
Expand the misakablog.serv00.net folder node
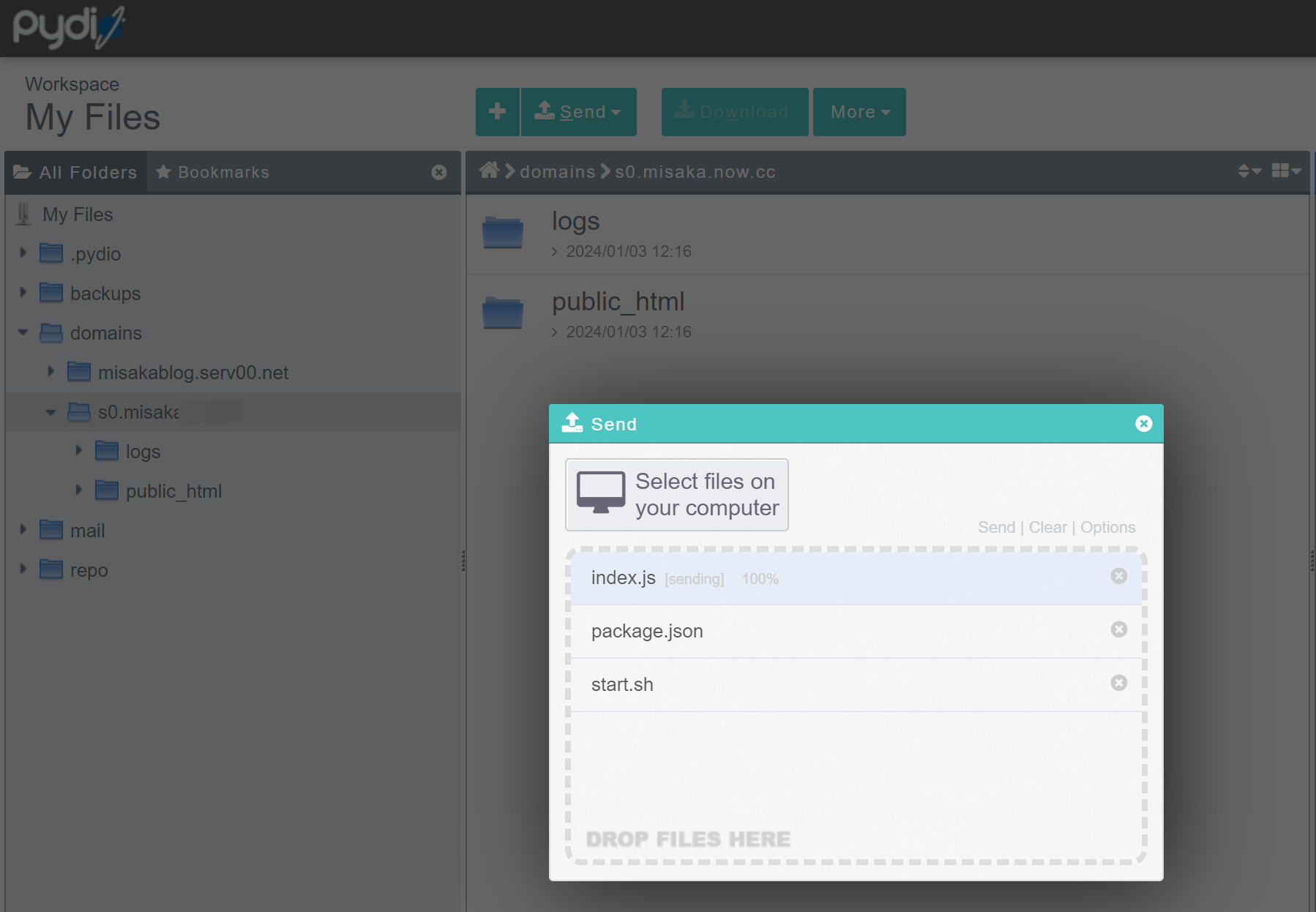(x=51, y=372)
